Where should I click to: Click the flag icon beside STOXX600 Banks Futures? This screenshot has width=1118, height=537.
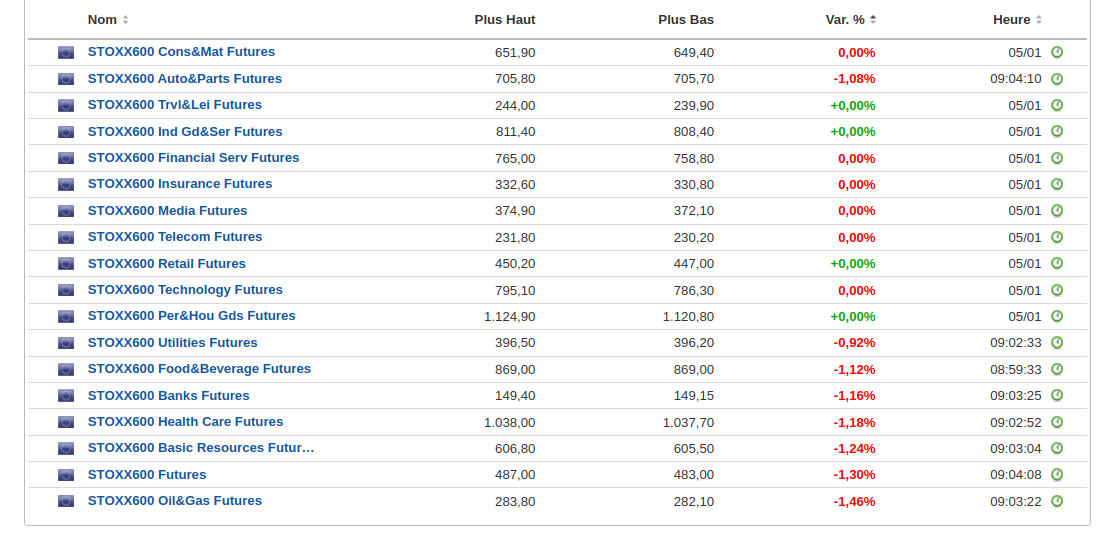(66, 396)
